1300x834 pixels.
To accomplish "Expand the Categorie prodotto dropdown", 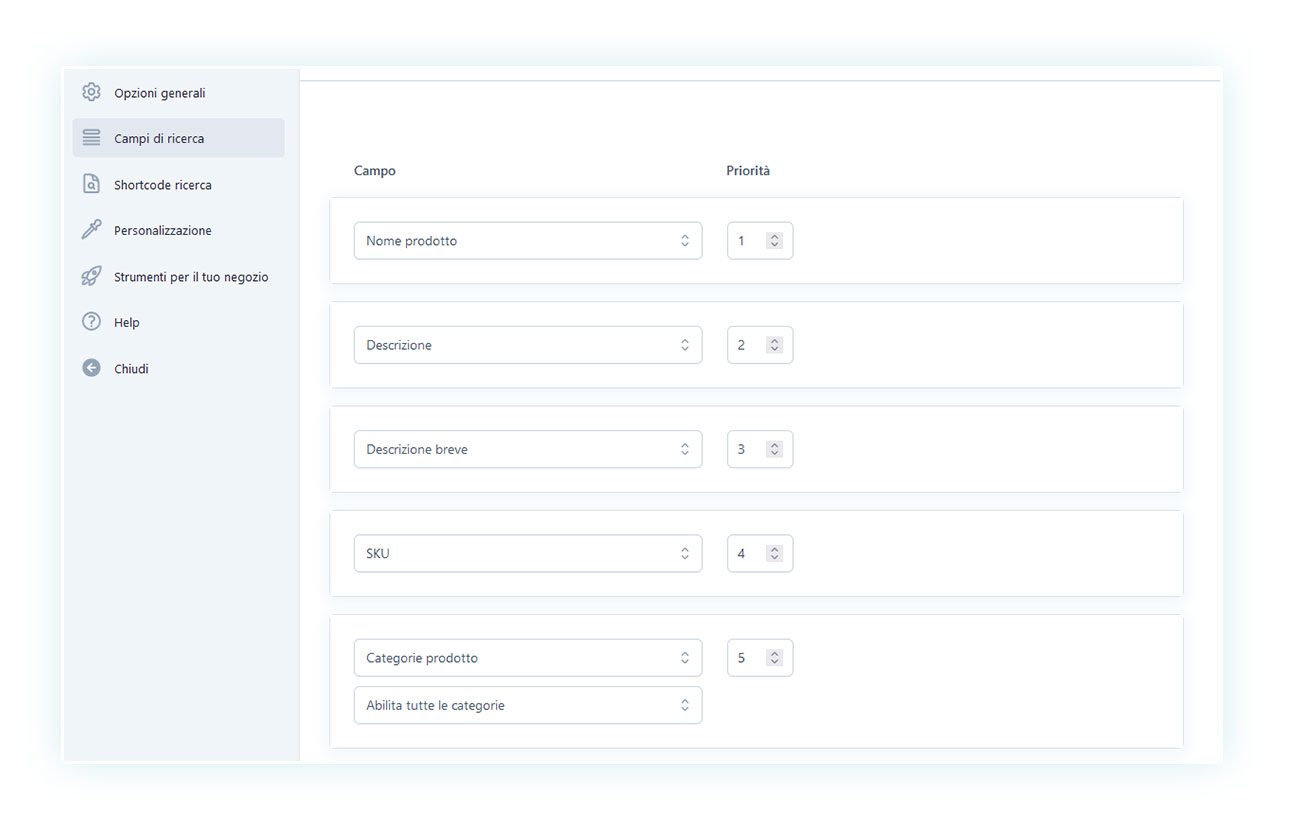I will tap(528, 658).
